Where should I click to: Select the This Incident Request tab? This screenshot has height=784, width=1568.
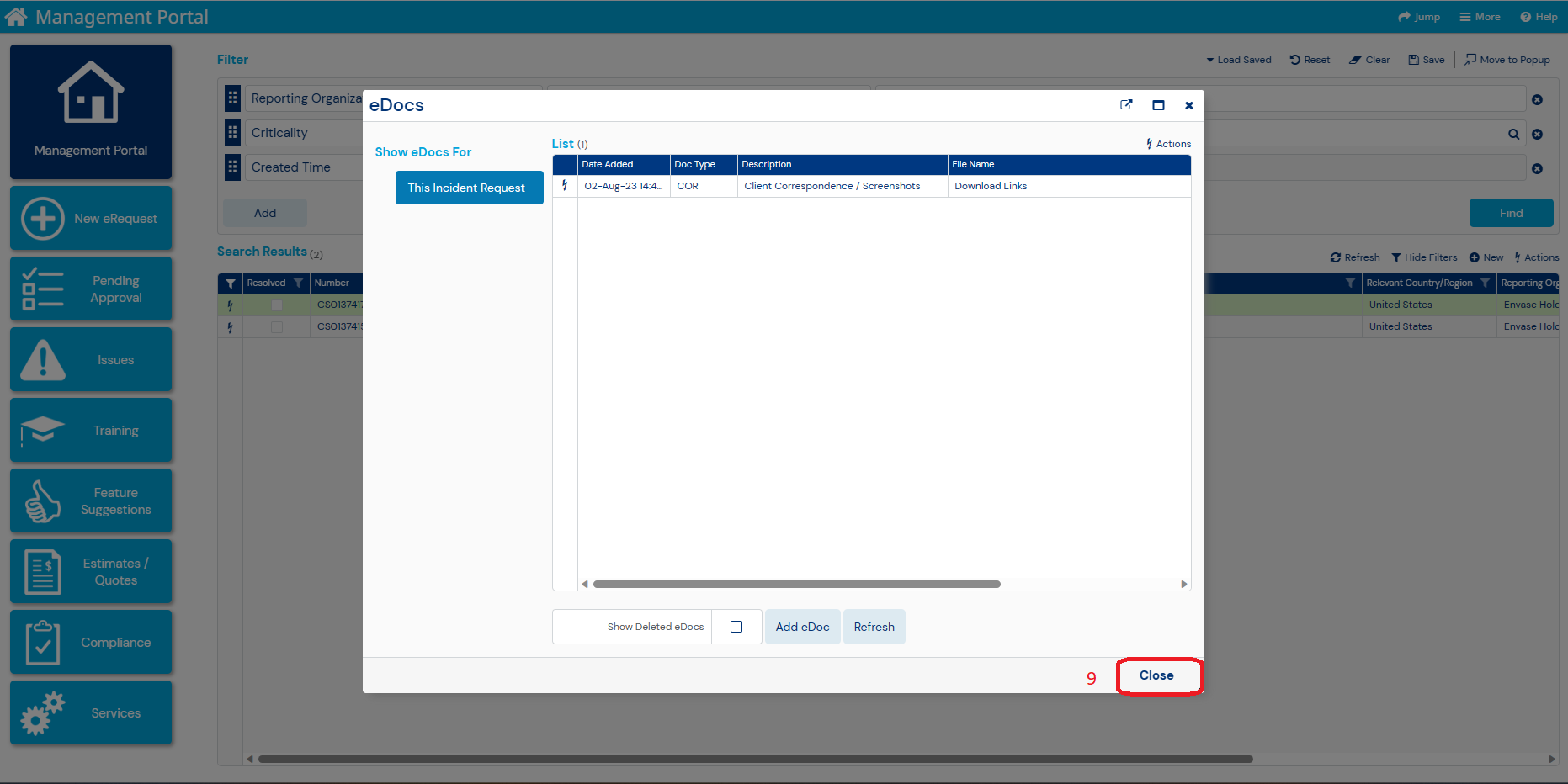tap(469, 188)
